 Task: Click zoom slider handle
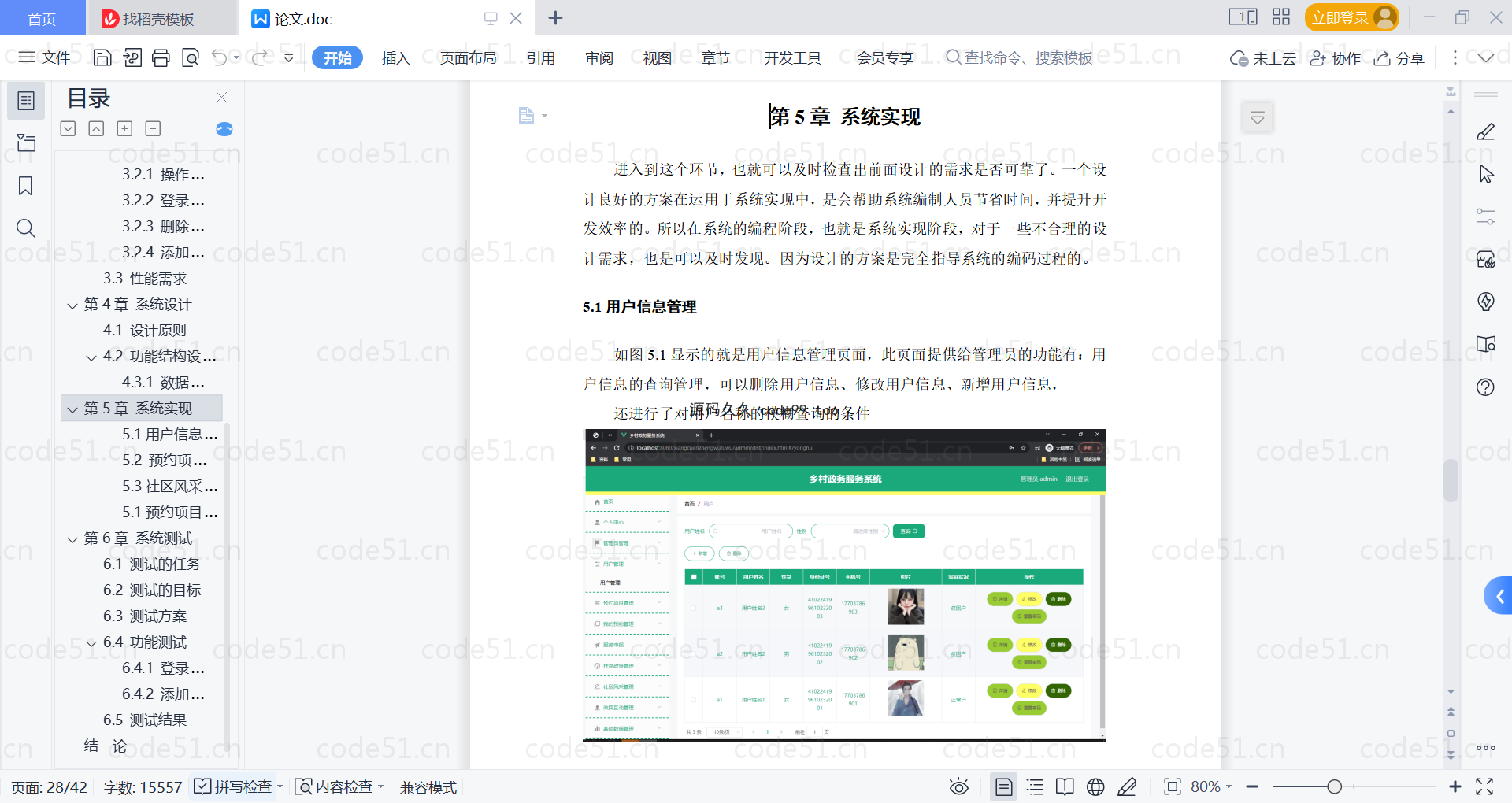point(1334,786)
